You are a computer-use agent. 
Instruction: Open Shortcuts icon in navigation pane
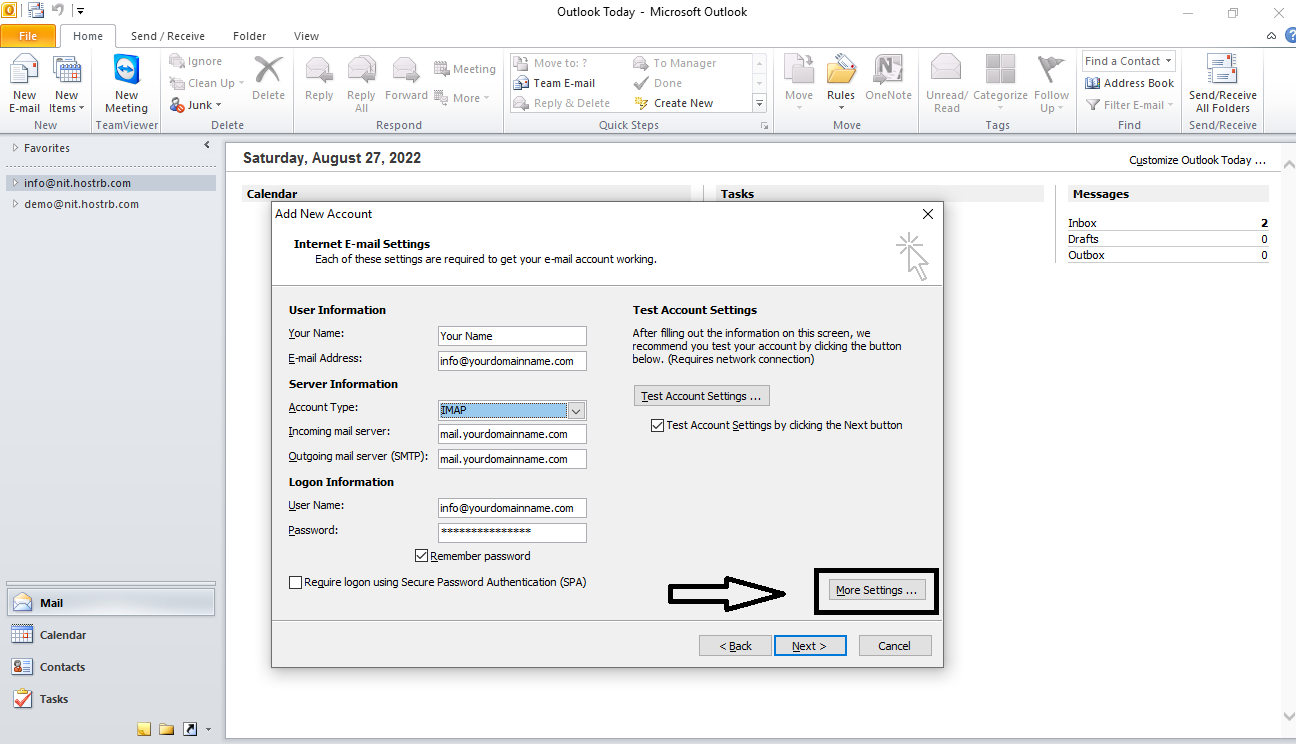click(x=190, y=729)
